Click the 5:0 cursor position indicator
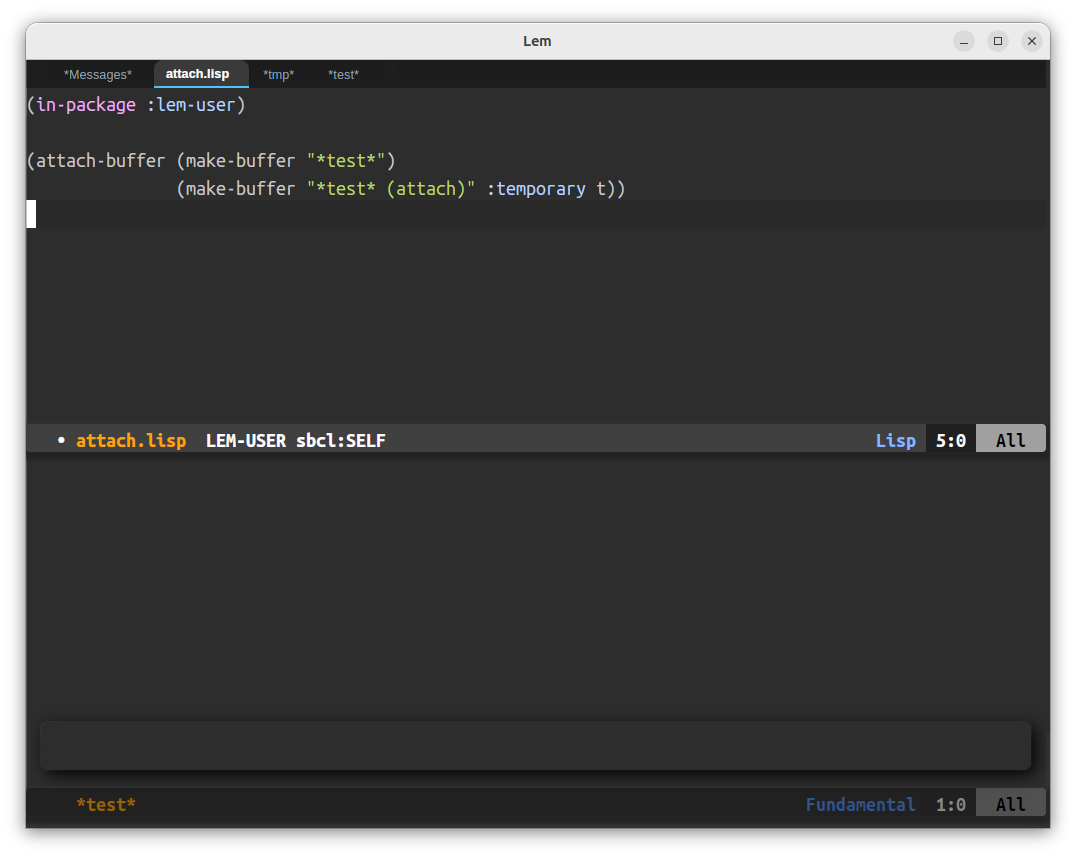Screen dimensions: 1076x857 (x=950, y=441)
